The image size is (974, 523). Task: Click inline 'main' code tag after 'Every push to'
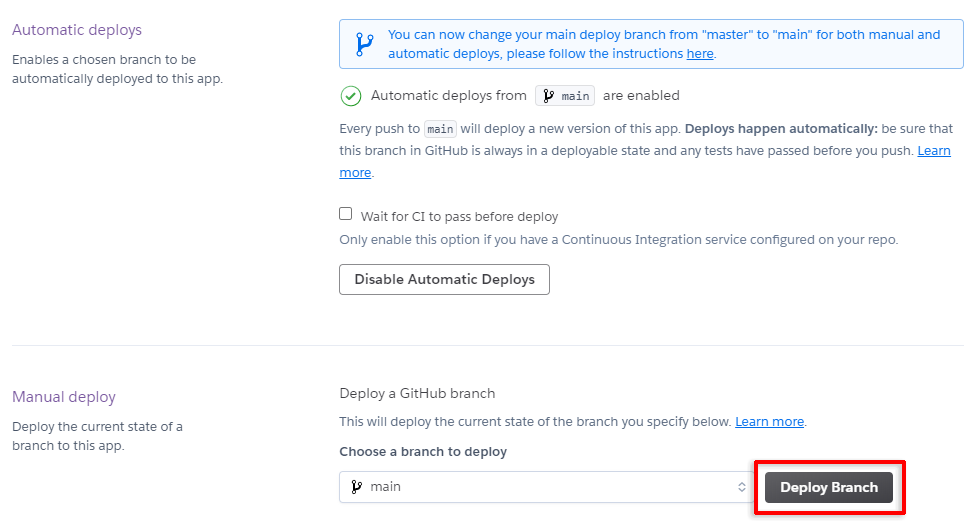440,129
